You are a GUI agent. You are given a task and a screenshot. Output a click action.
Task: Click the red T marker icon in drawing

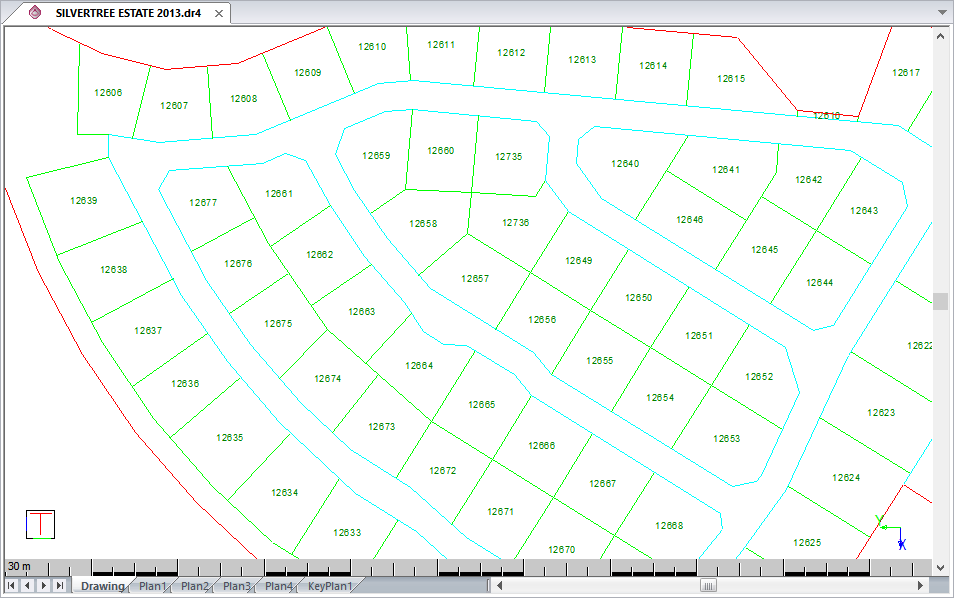pos(40,524)
